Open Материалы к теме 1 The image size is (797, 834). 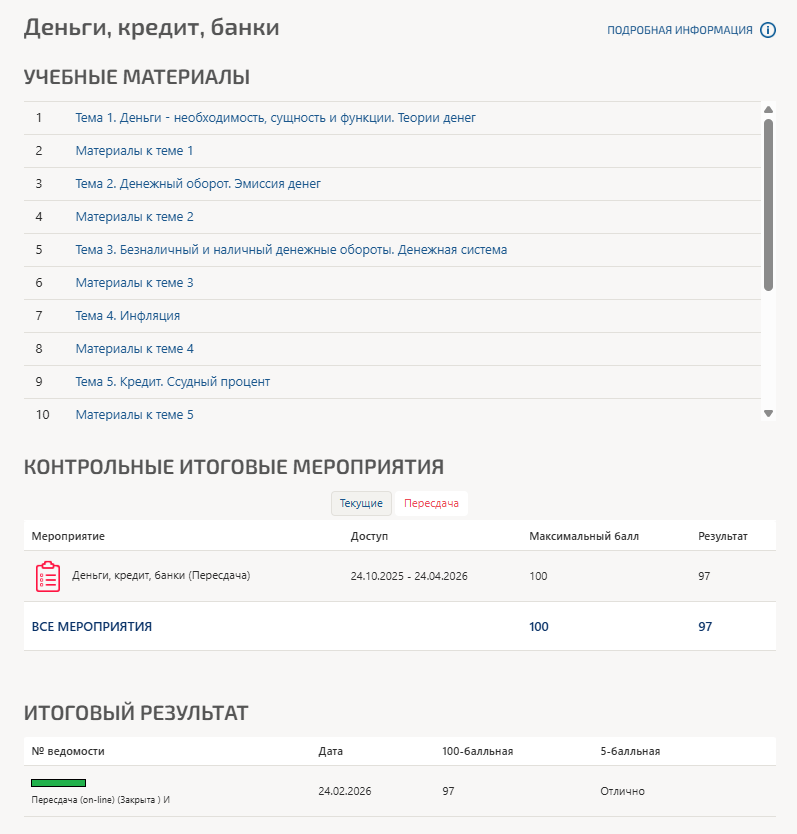click(x=134, y=151)
